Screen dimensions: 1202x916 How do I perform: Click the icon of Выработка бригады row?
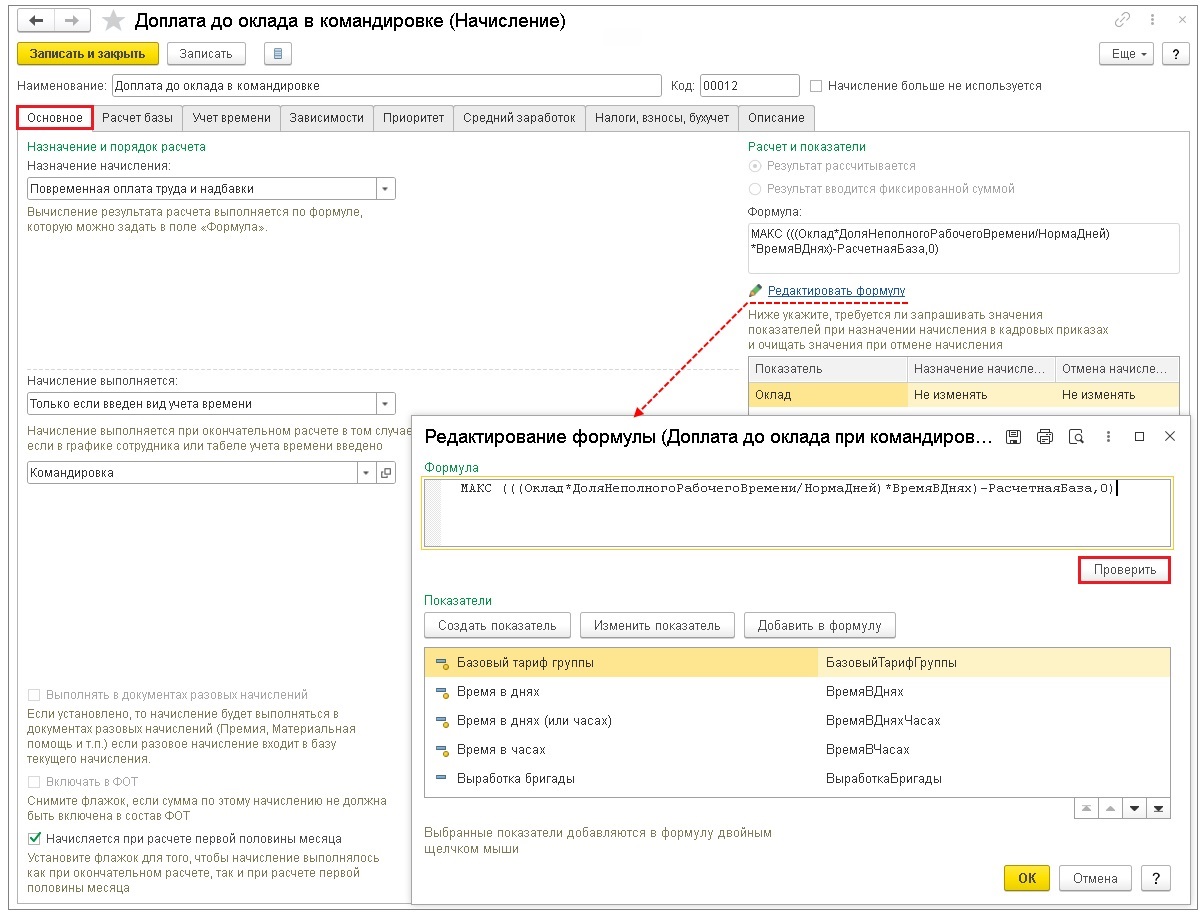pyautogui.click(x=441, y=778)
